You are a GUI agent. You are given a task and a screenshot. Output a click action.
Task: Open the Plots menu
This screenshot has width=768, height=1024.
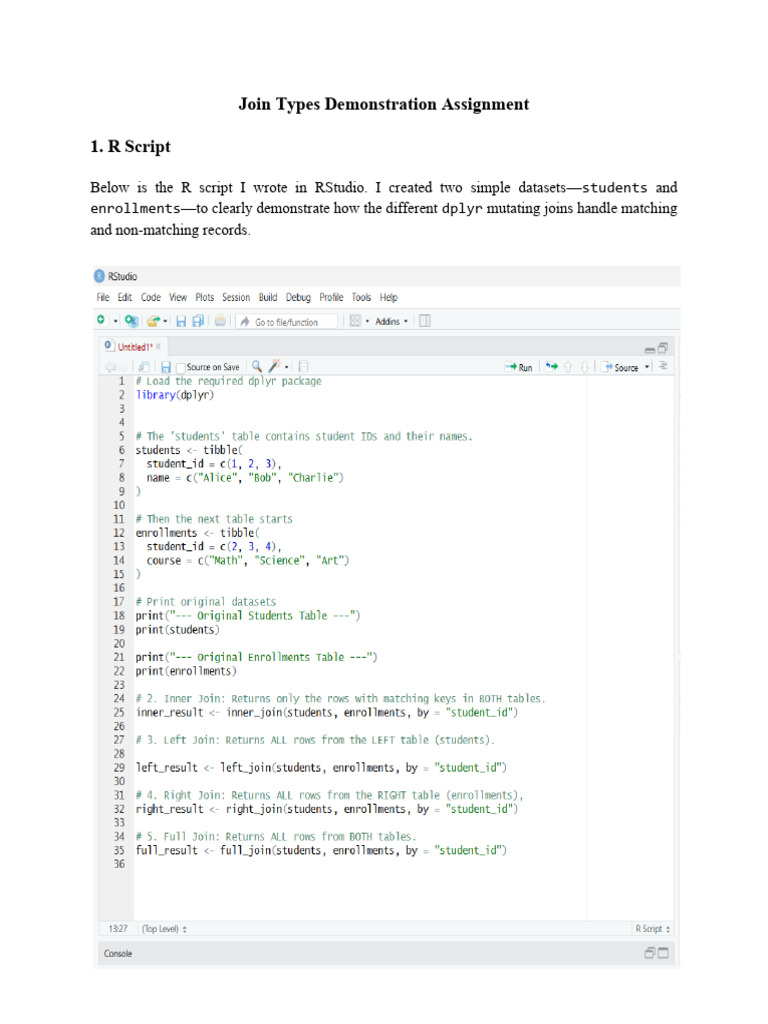pyautogui.click(x=204, y=297)
